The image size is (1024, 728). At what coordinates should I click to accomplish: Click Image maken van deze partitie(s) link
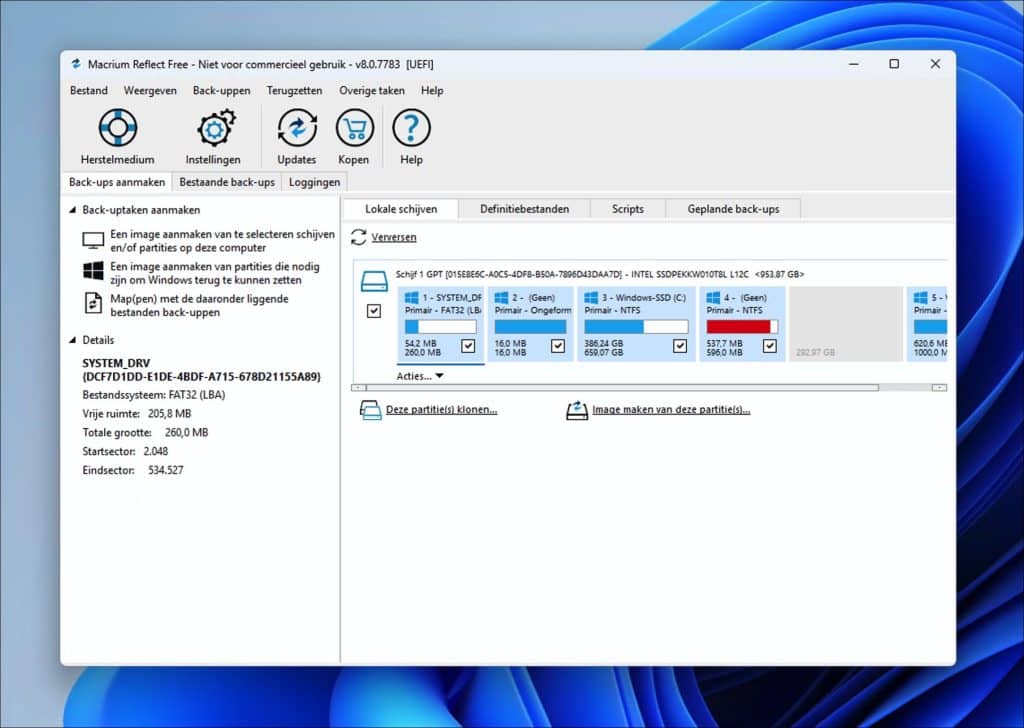pos(671,410)
